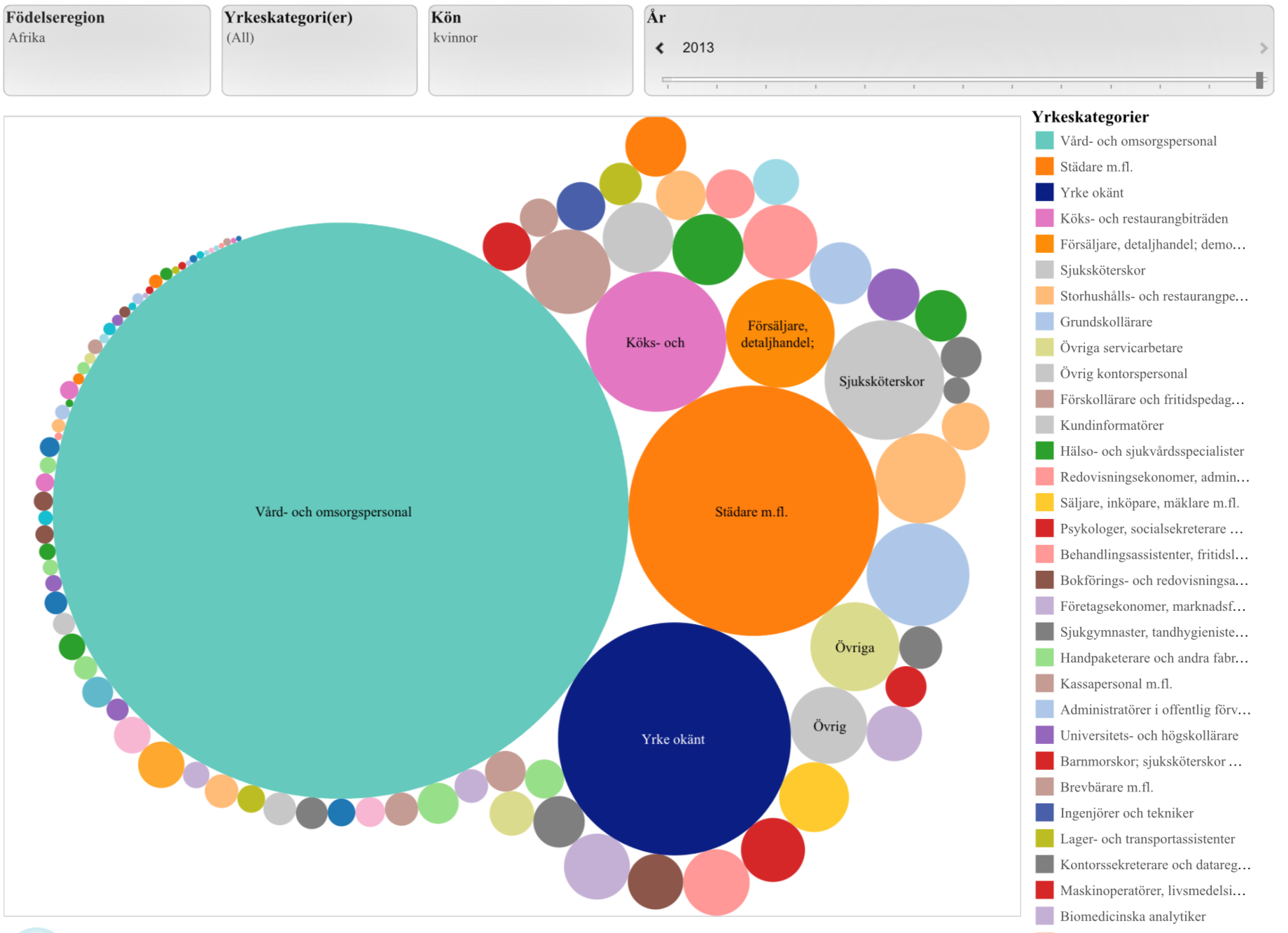Image resolution: width=1288 pixels, height=933 pixels.
Task: Select Handpaketerare och andra fabr… legend label
Action: [1154, 658]
